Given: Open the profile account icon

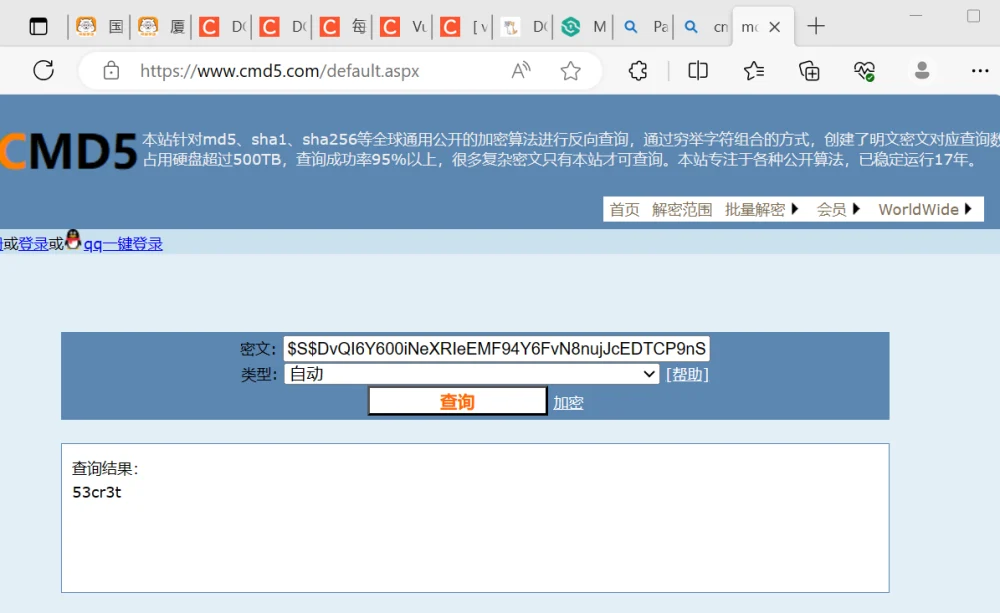Looking at the screenshot, I should click(922, 70).
